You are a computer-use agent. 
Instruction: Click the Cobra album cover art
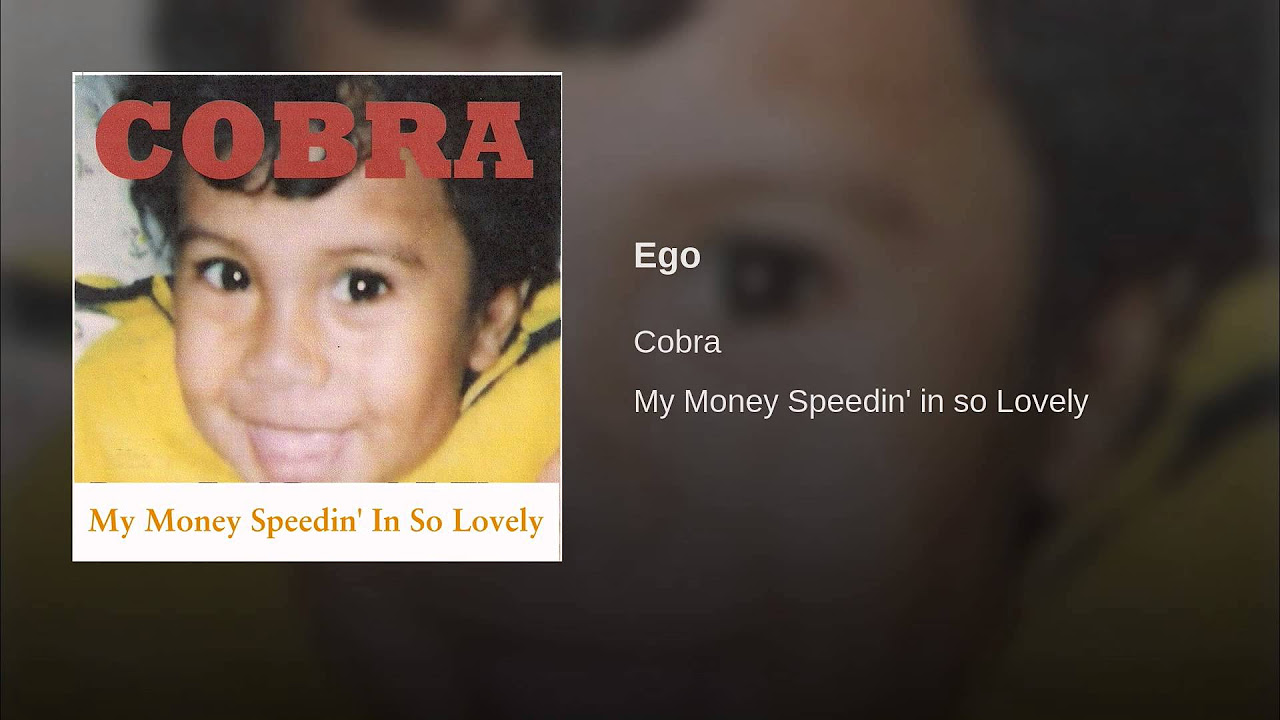[317, 317]
